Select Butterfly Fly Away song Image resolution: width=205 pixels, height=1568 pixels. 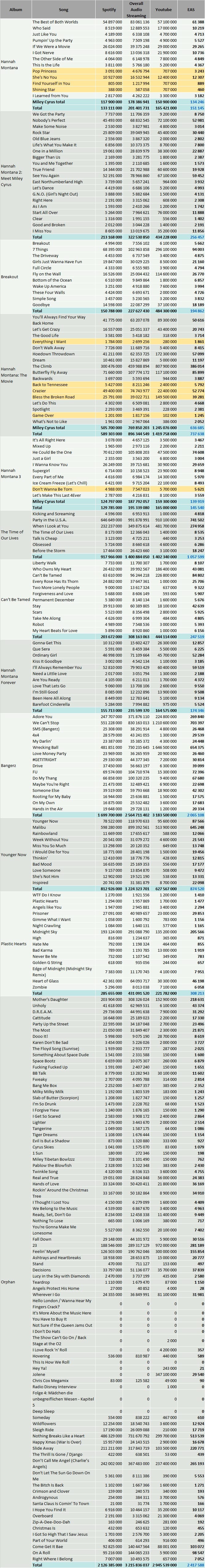(50, 372)
